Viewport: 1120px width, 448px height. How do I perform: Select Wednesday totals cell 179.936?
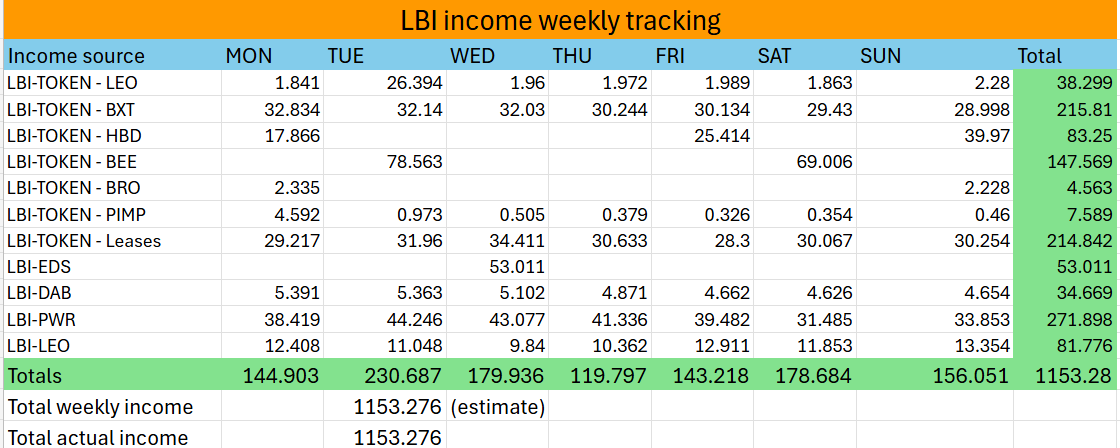(x=497, y=376)
